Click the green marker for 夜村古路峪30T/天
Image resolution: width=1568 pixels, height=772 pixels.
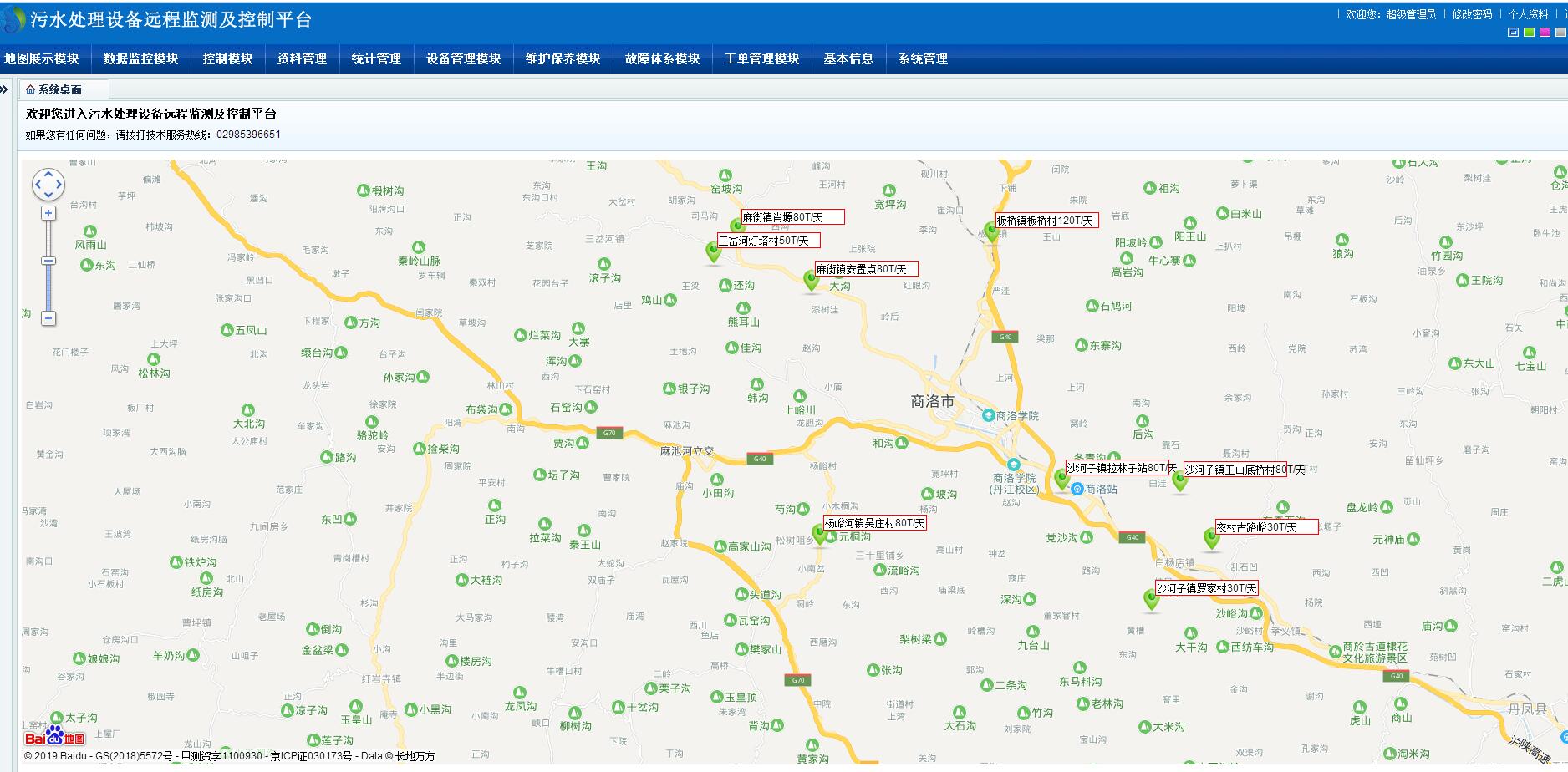pyautogui.click(x=1211, y=538)
